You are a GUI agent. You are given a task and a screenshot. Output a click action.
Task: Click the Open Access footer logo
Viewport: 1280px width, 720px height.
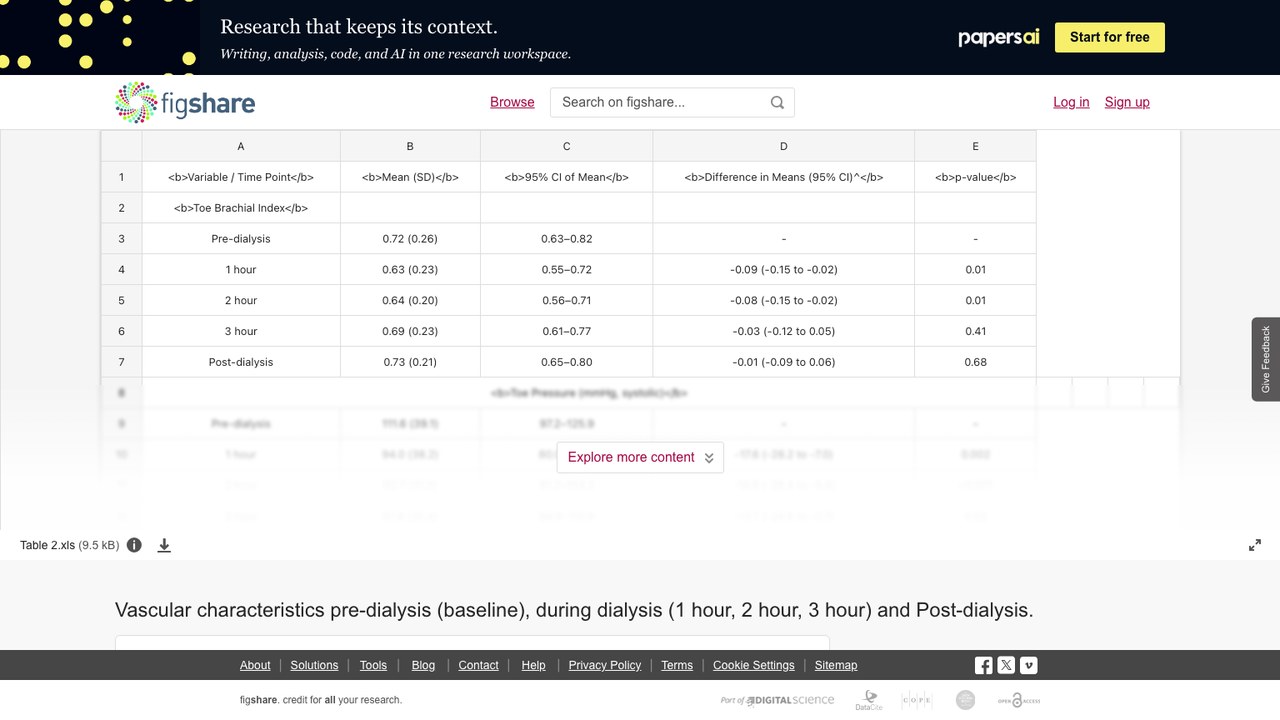coord(1018,700)
